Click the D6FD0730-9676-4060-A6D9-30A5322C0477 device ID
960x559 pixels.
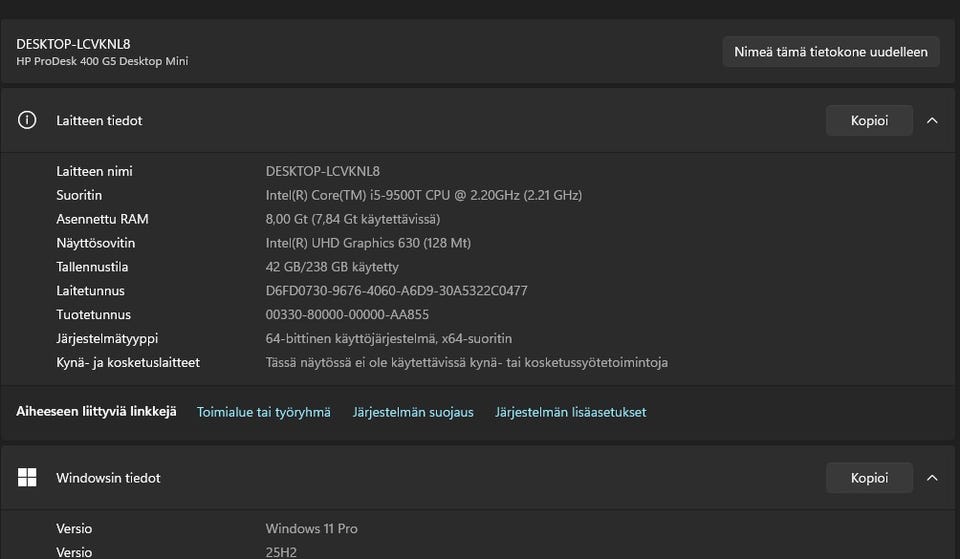click(x=396, y=291)
